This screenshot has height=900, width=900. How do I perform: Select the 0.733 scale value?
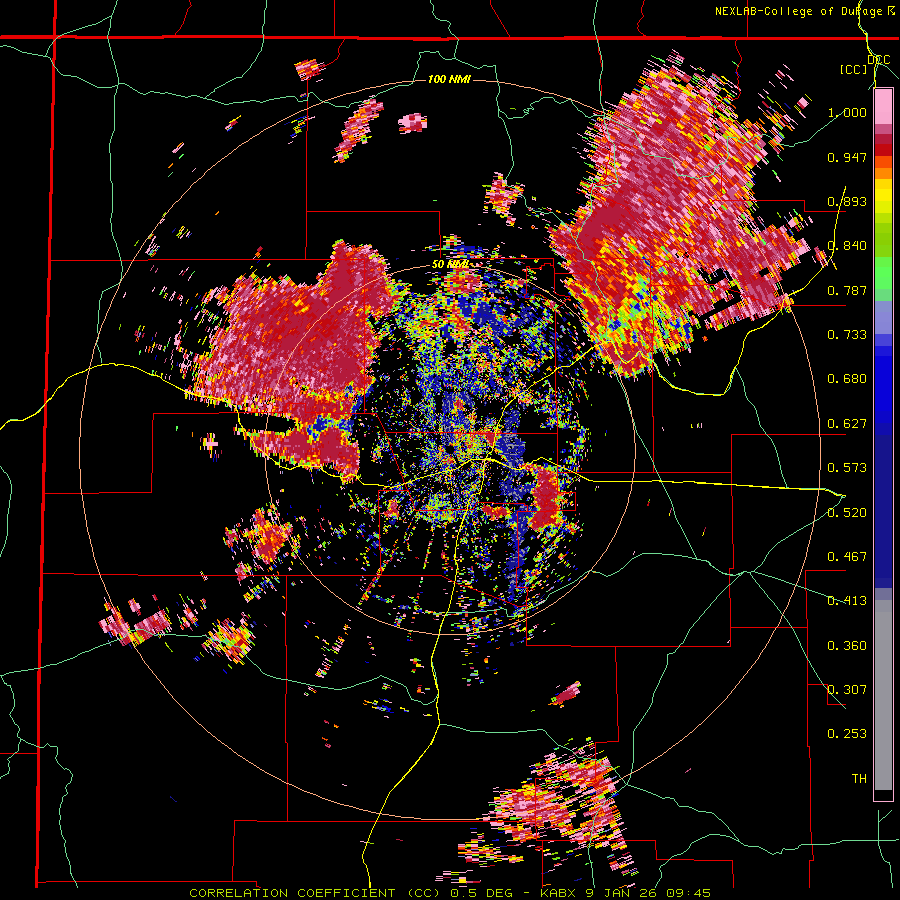[x=847, y=335]
